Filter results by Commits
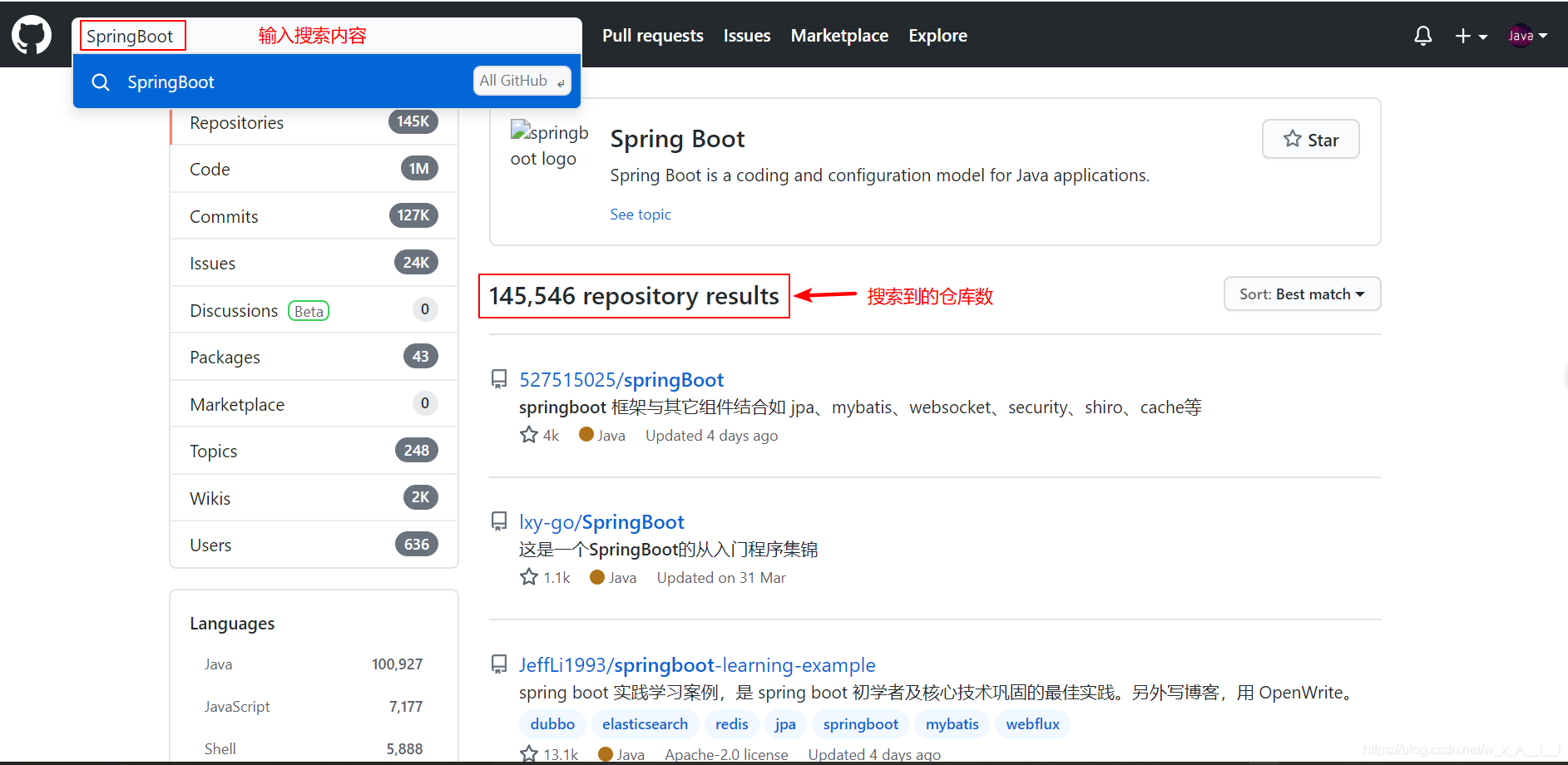 [x=314, y=216]
